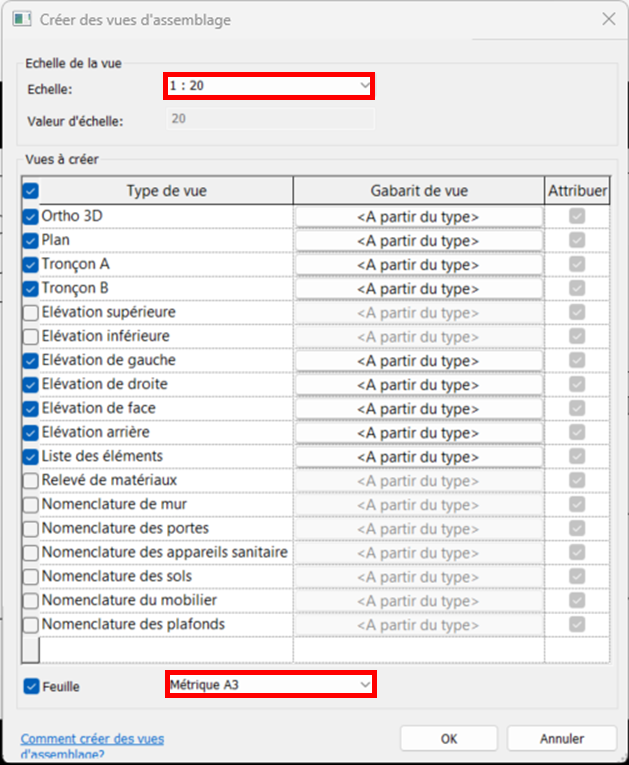Image resolution: width=629 pixels, height=765 pixels.
Task: Click the Gabarit de vue column header
Action: (x=418, y=191)
